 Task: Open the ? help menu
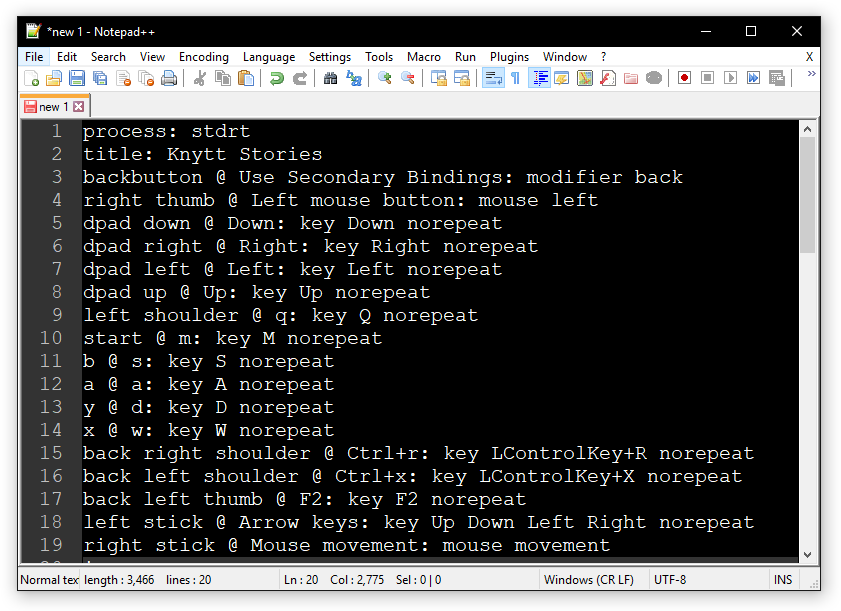(x=604, y=57)
